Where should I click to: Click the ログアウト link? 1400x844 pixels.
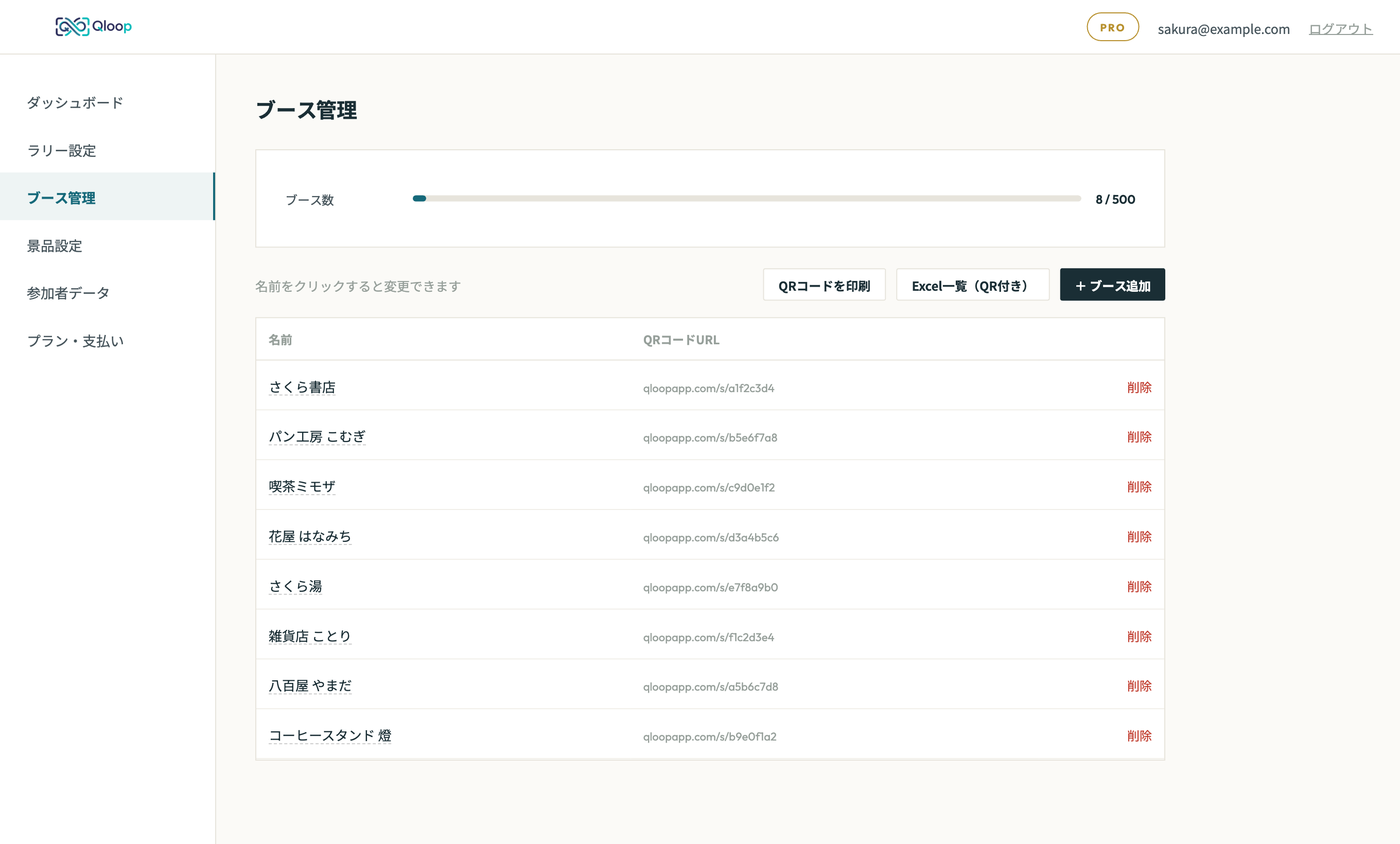[1340, 29]
